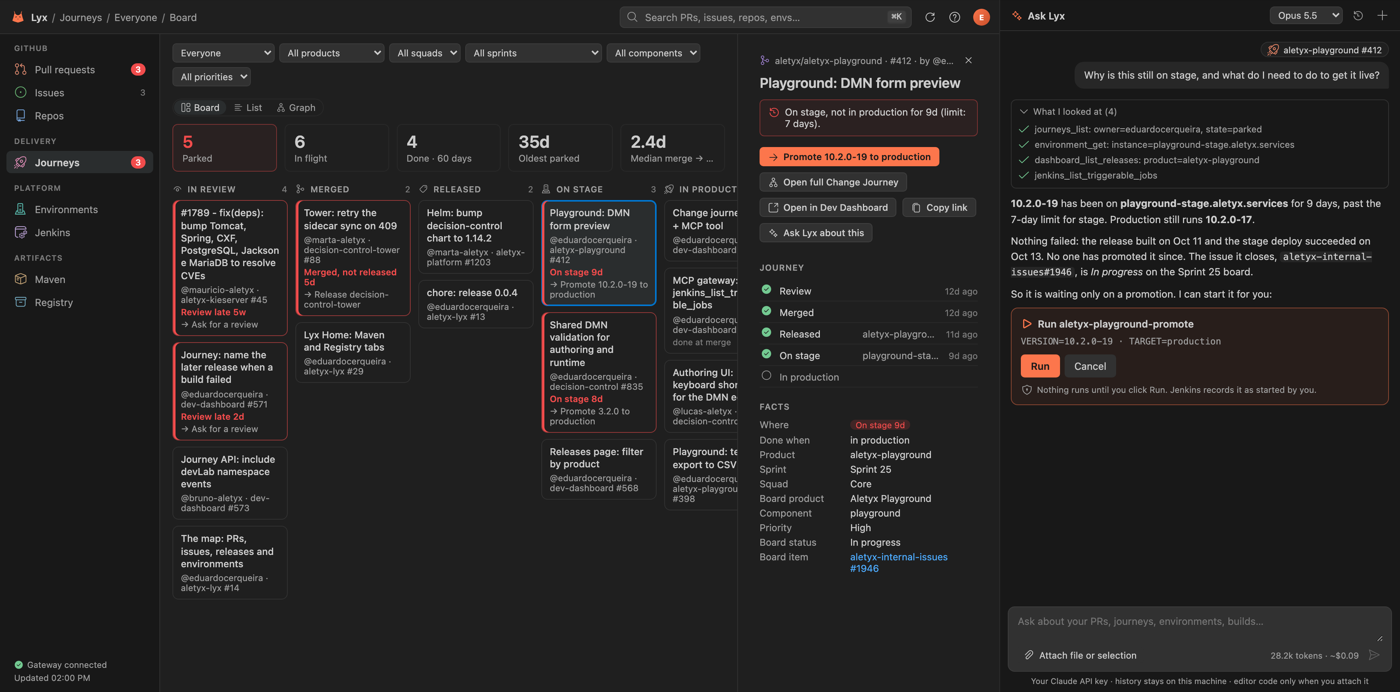
Task: Click the 35d Oldest parked card
Action: click(560, 147)
